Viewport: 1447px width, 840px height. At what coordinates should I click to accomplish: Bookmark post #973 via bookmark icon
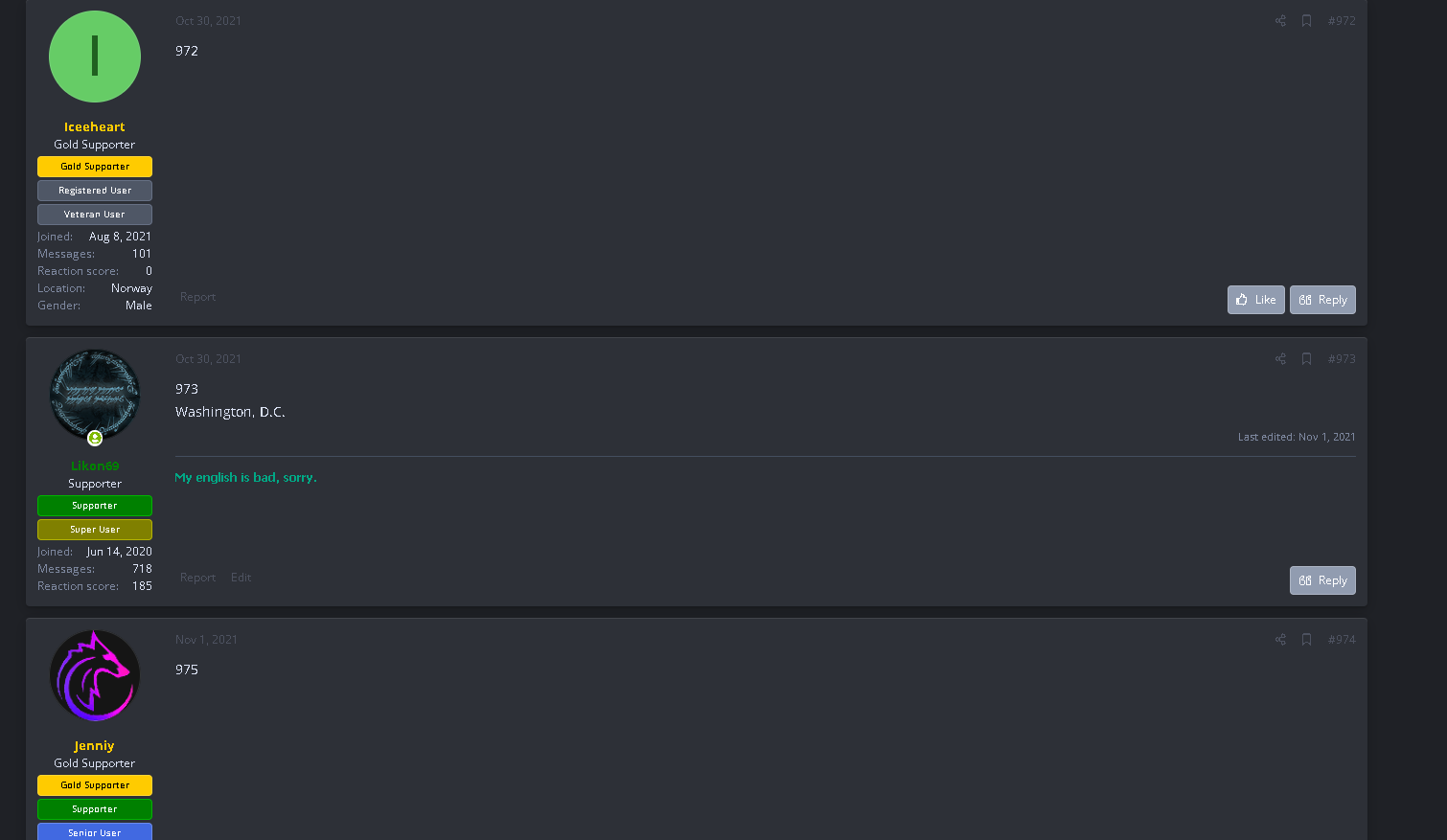1306,359
